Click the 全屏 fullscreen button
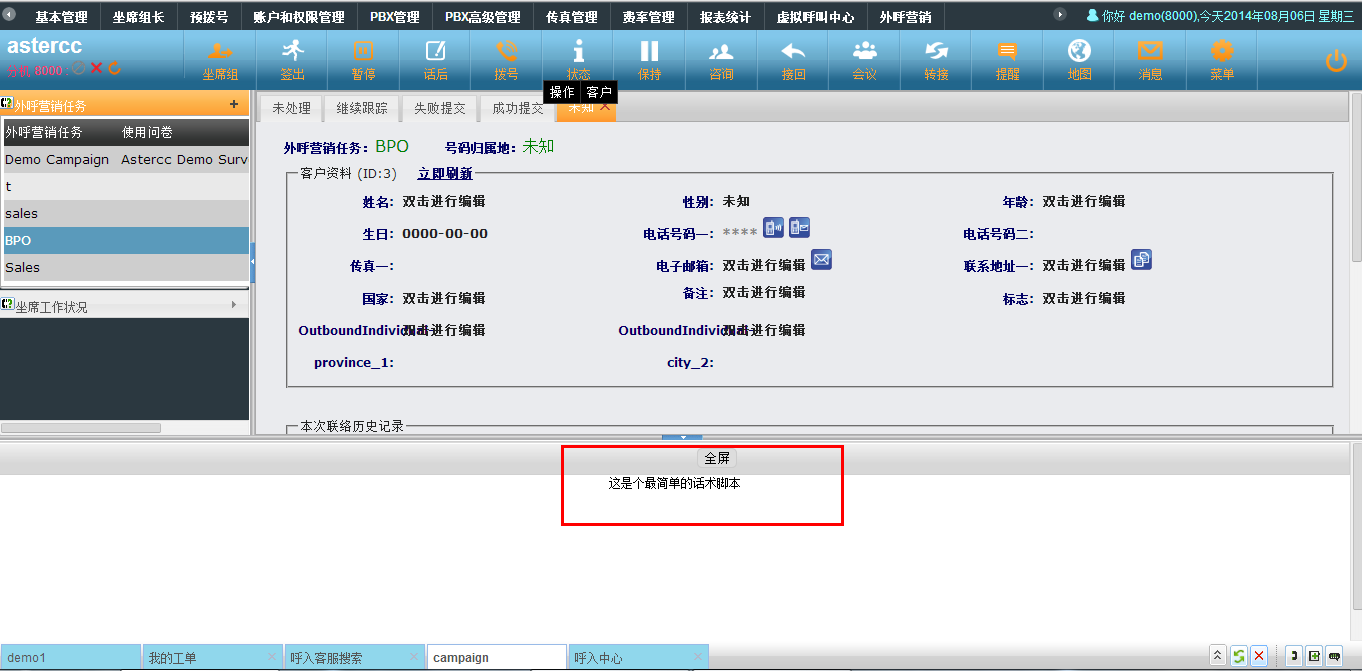 pos(717,458)
